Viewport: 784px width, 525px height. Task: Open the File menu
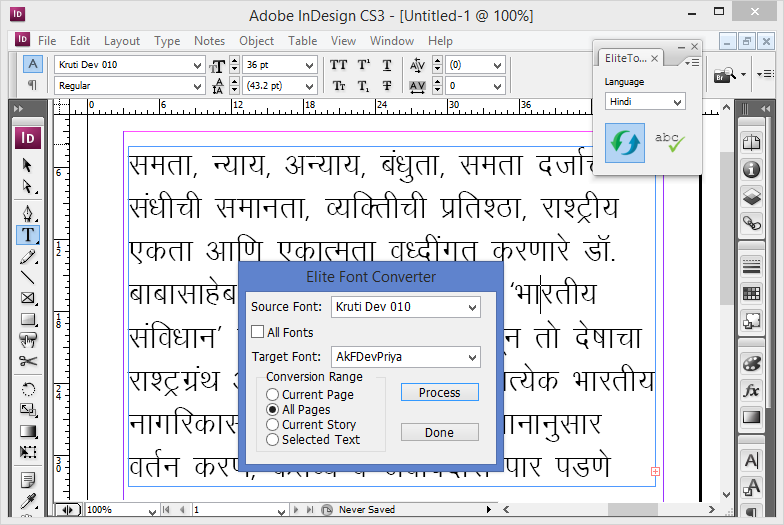coord(47,41)
